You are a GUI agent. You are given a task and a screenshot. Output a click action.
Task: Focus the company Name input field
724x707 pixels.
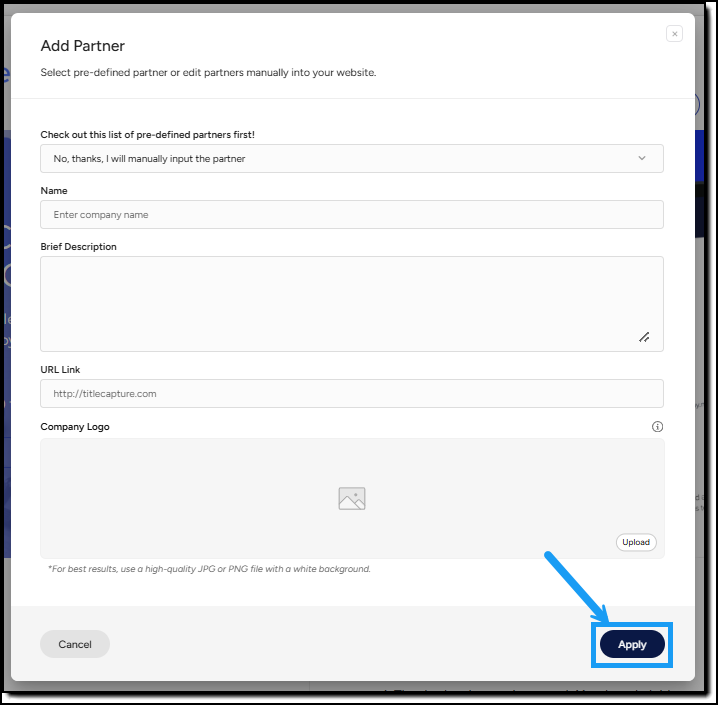[x=352, y=214]
